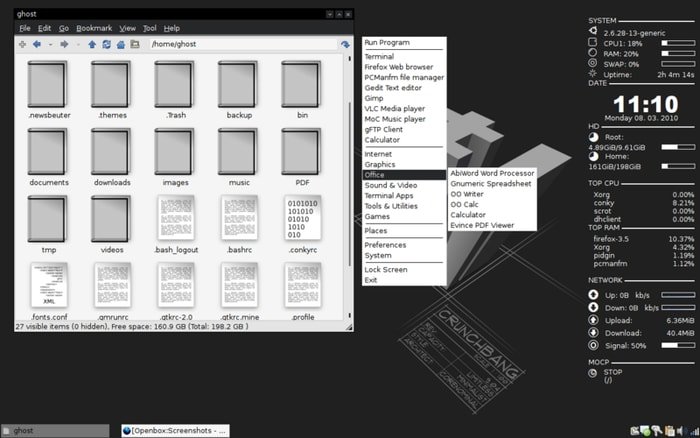
Task: Open the forward history dropdown arrow
Action: pyautogui.click(x=78, y=45)
